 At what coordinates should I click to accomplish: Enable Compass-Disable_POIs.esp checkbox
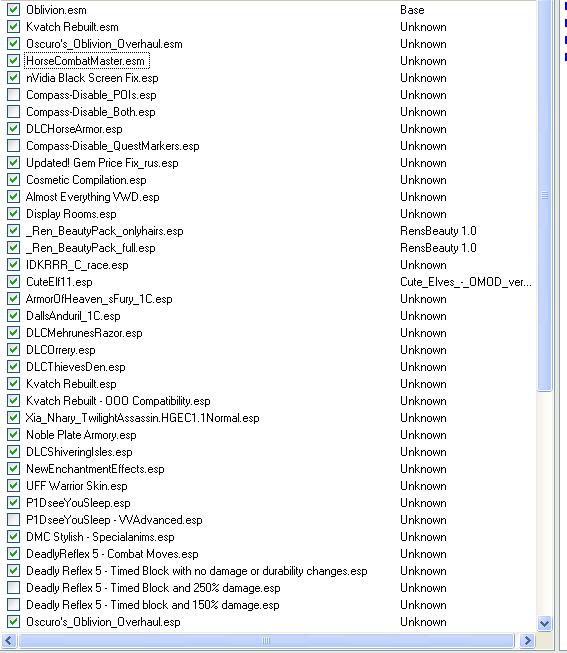13,95
